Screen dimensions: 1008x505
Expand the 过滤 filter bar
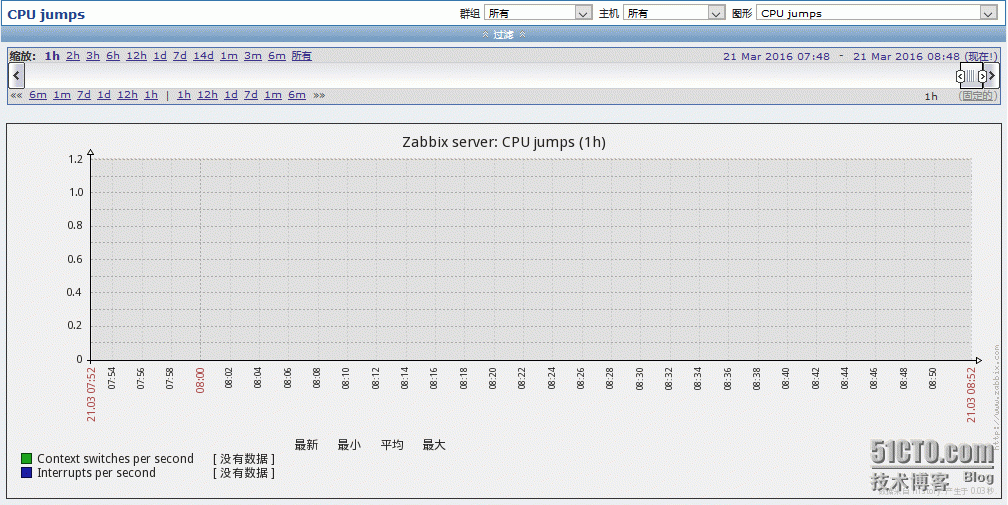pos(503,35)
